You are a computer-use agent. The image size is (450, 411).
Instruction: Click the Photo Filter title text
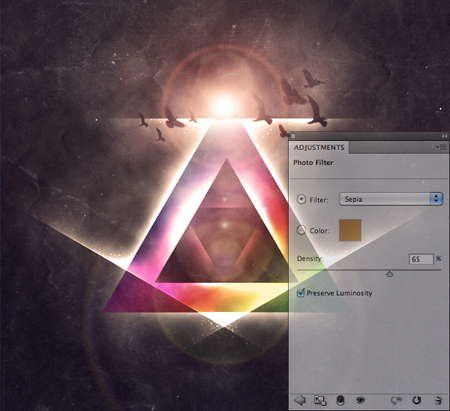[x=314, y=163]
